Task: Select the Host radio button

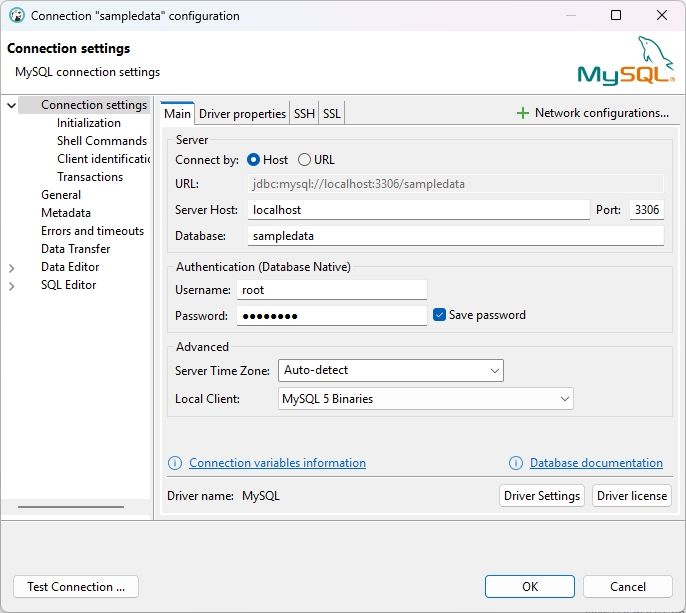Action: 253,160
